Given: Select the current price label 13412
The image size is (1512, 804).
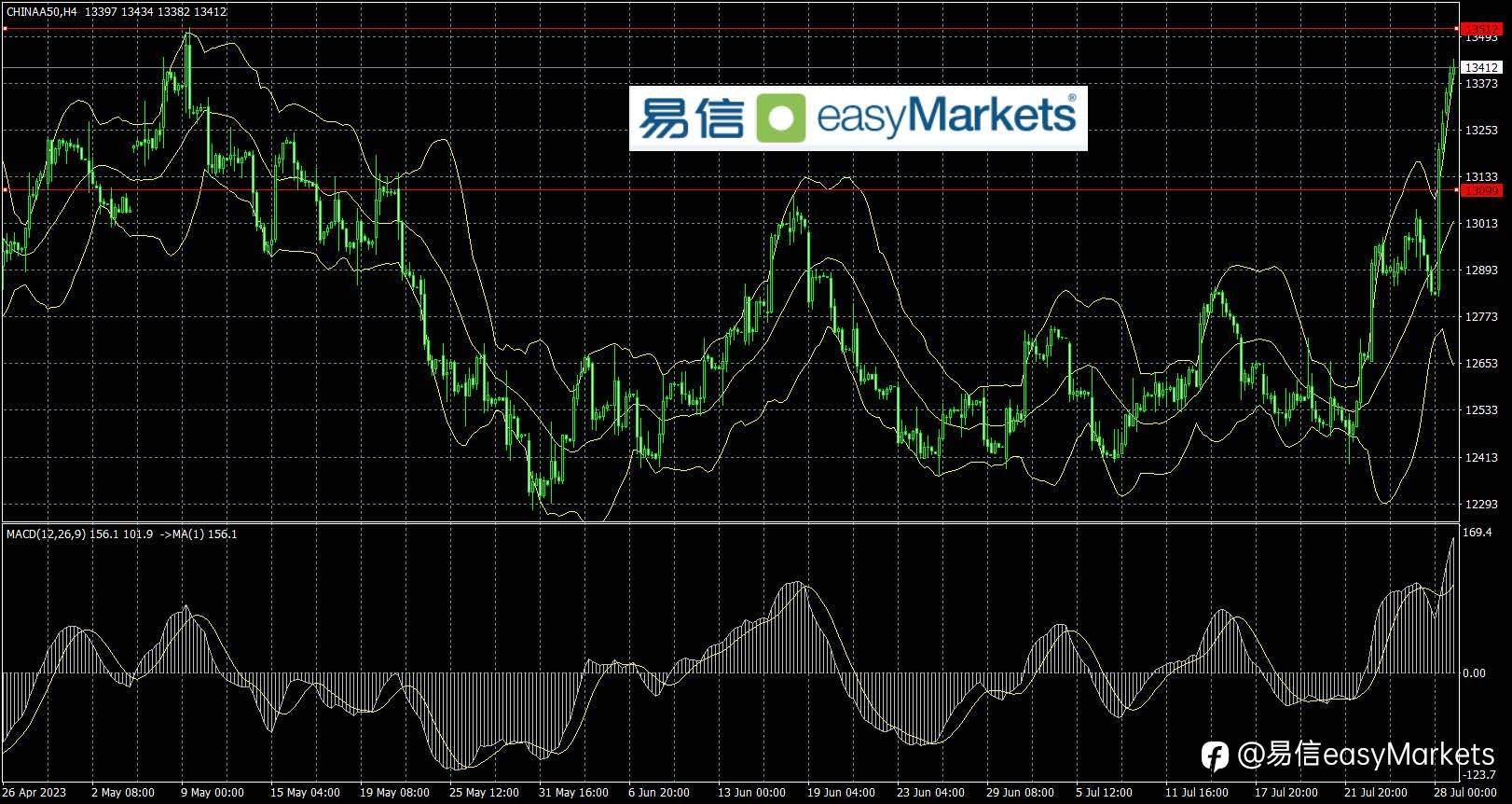Looking at the screenshot, I should [1481, 67].
